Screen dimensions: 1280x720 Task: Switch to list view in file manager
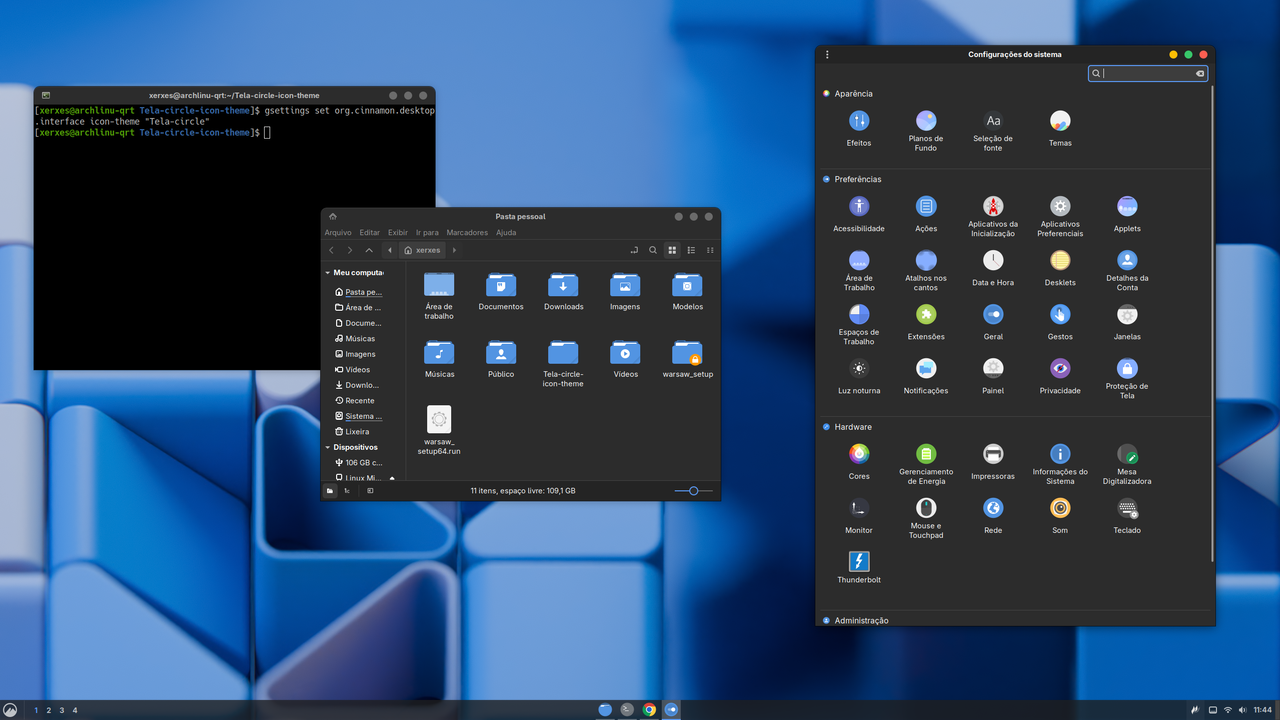click(x=691, y=250)
